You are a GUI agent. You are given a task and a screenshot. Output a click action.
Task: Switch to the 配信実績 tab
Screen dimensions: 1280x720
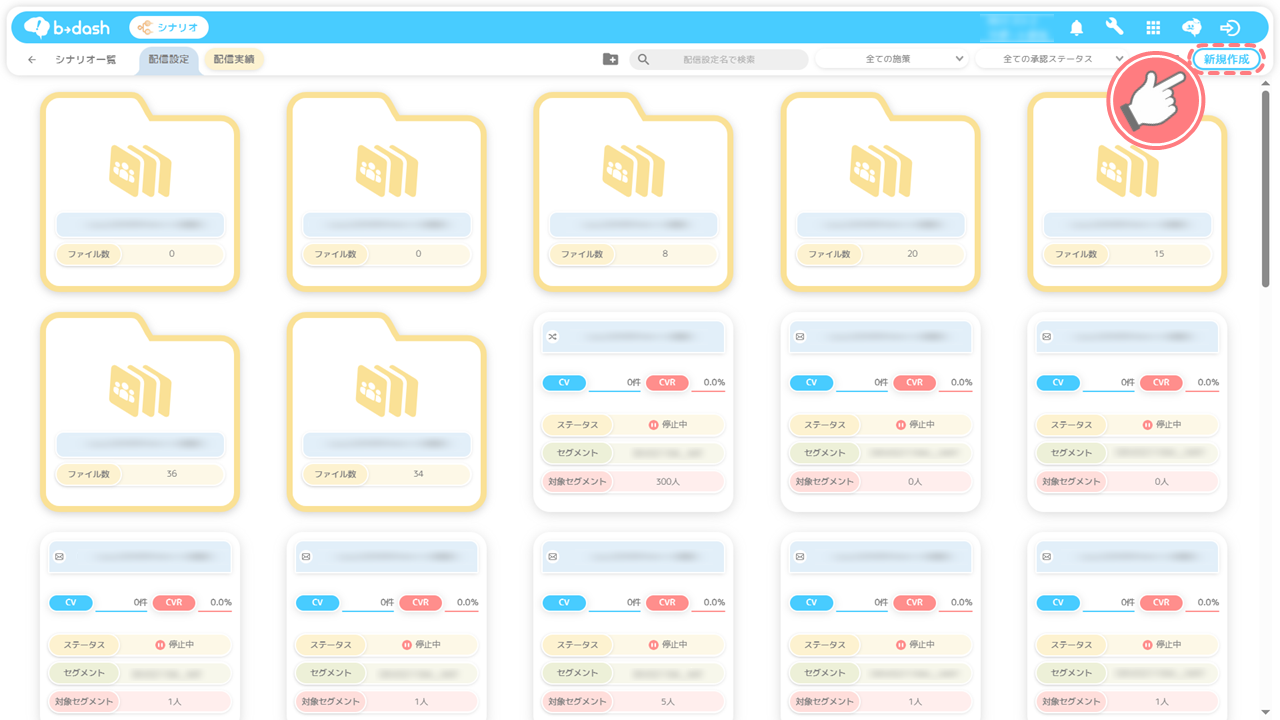[x=233, y=60]
